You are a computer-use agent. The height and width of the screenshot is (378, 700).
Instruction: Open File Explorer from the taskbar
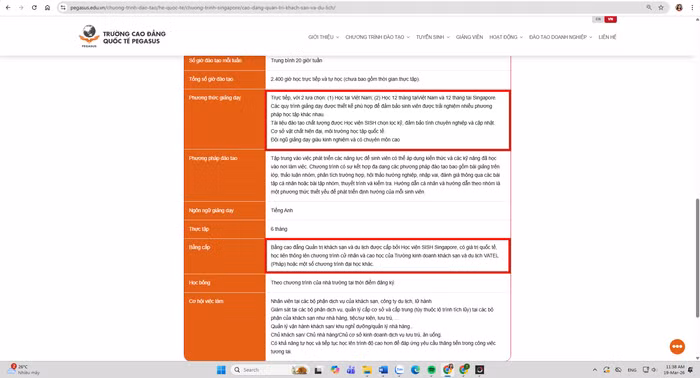point(367,370)
